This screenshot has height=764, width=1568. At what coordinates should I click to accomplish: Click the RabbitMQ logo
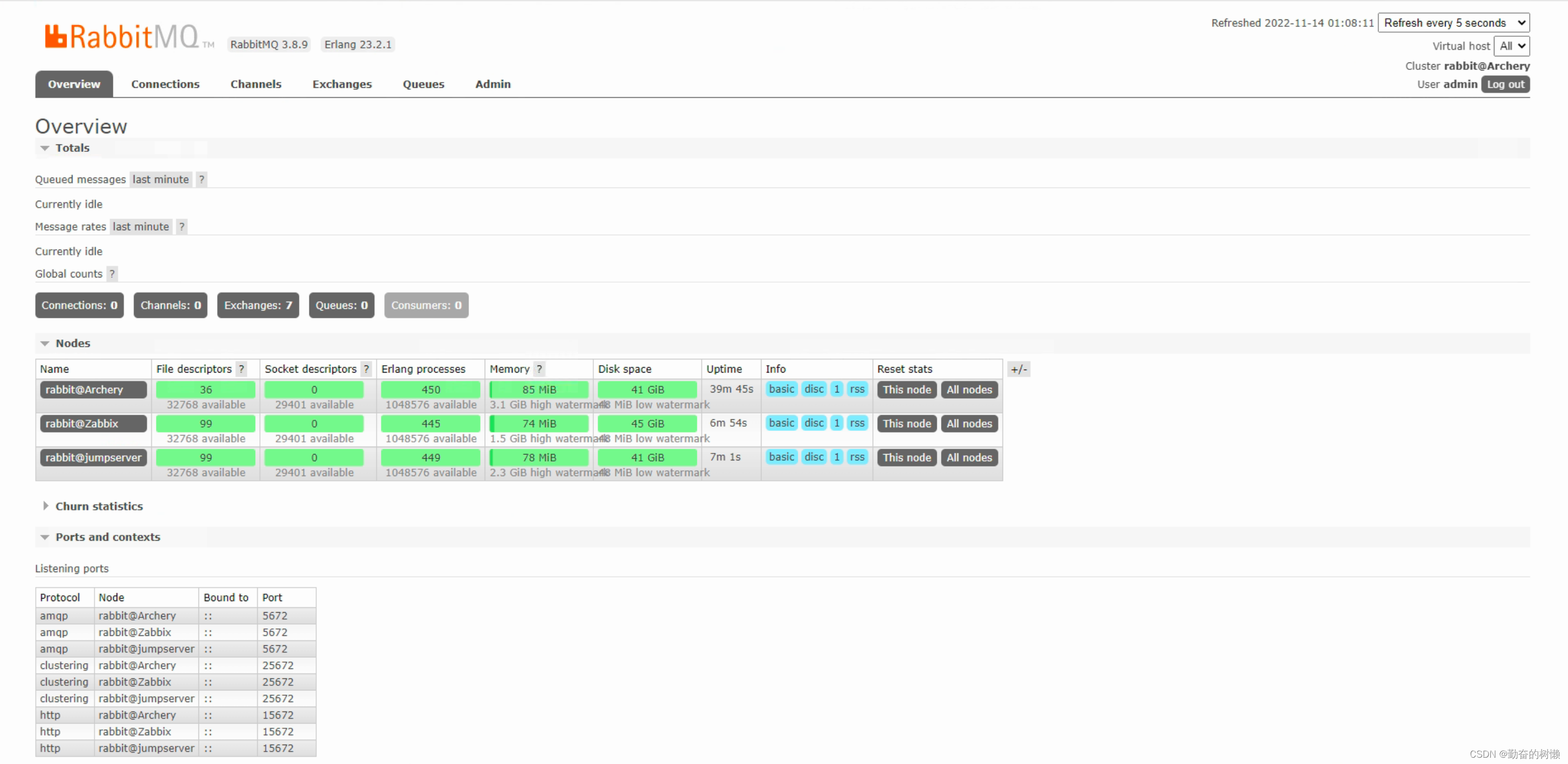[x=129, y=37]
